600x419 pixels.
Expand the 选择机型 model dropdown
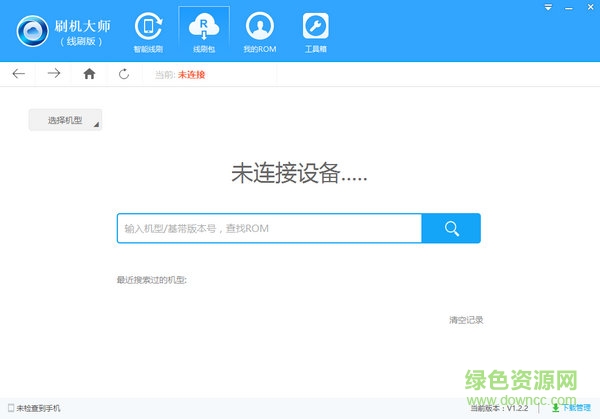click(x=65, y=120)
